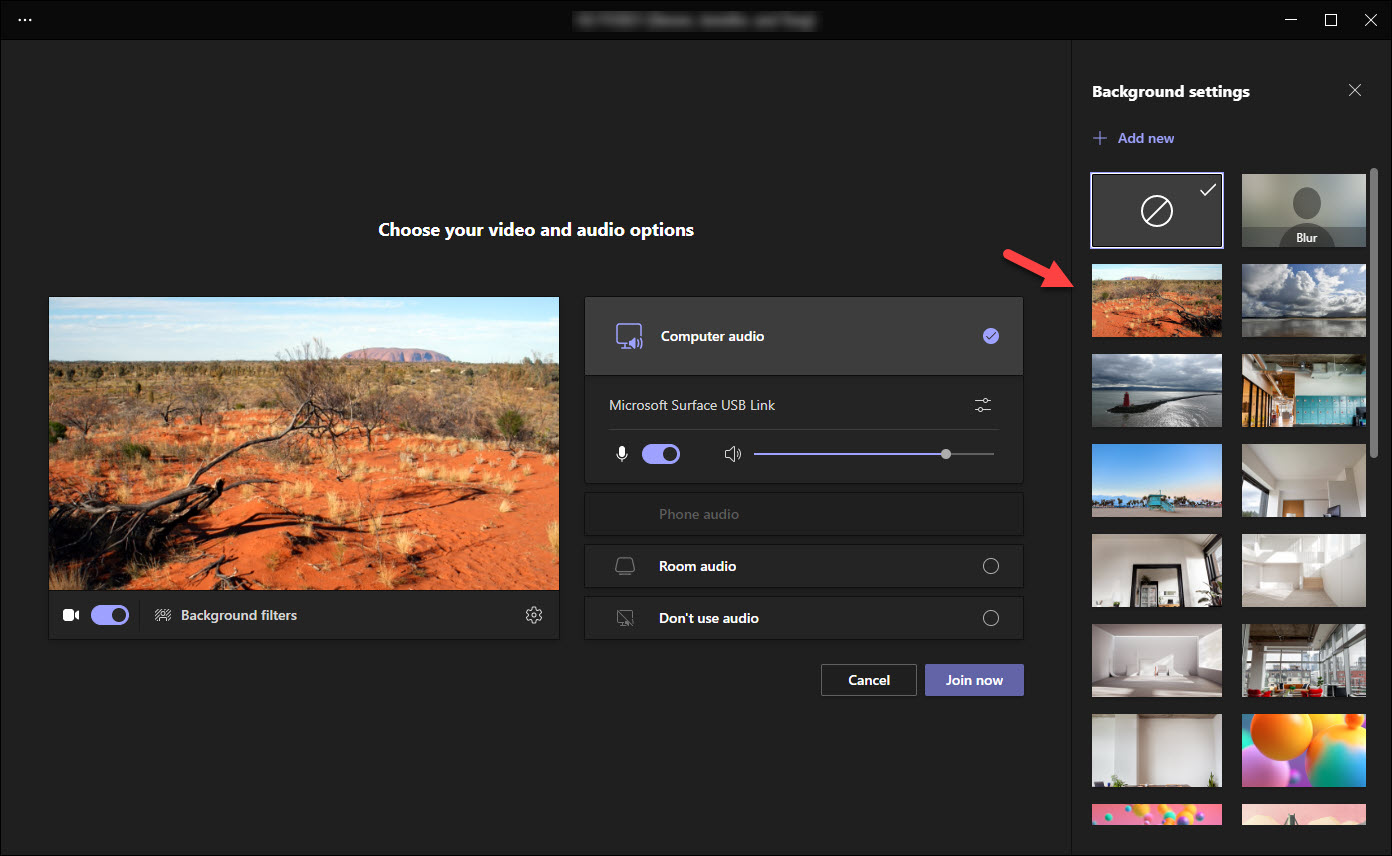Mute microphone using the toggle switch
This screenshot has width=1392, height=856.
click(x=661, y=454)
